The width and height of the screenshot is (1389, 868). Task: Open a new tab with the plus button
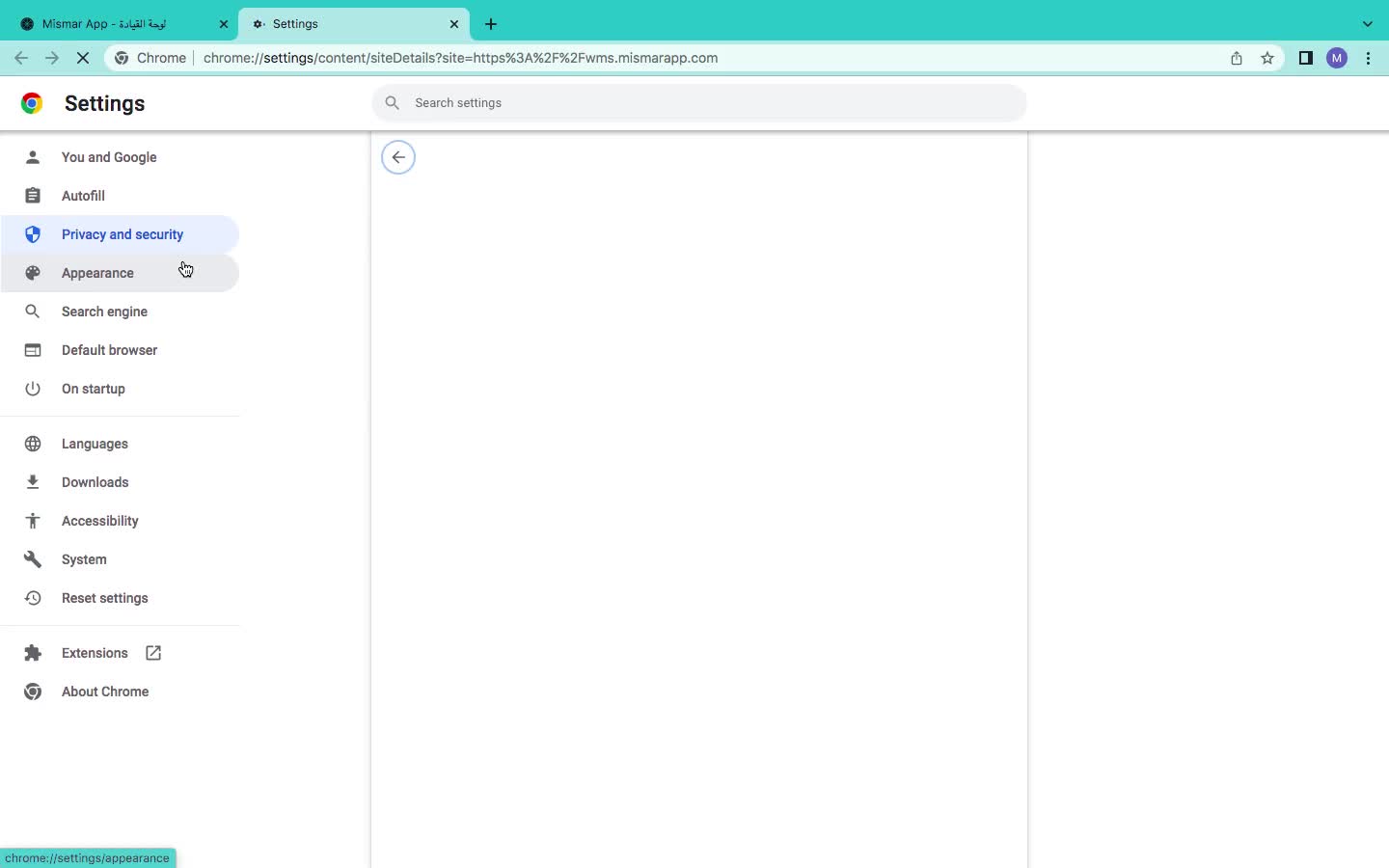click(491, 24)
